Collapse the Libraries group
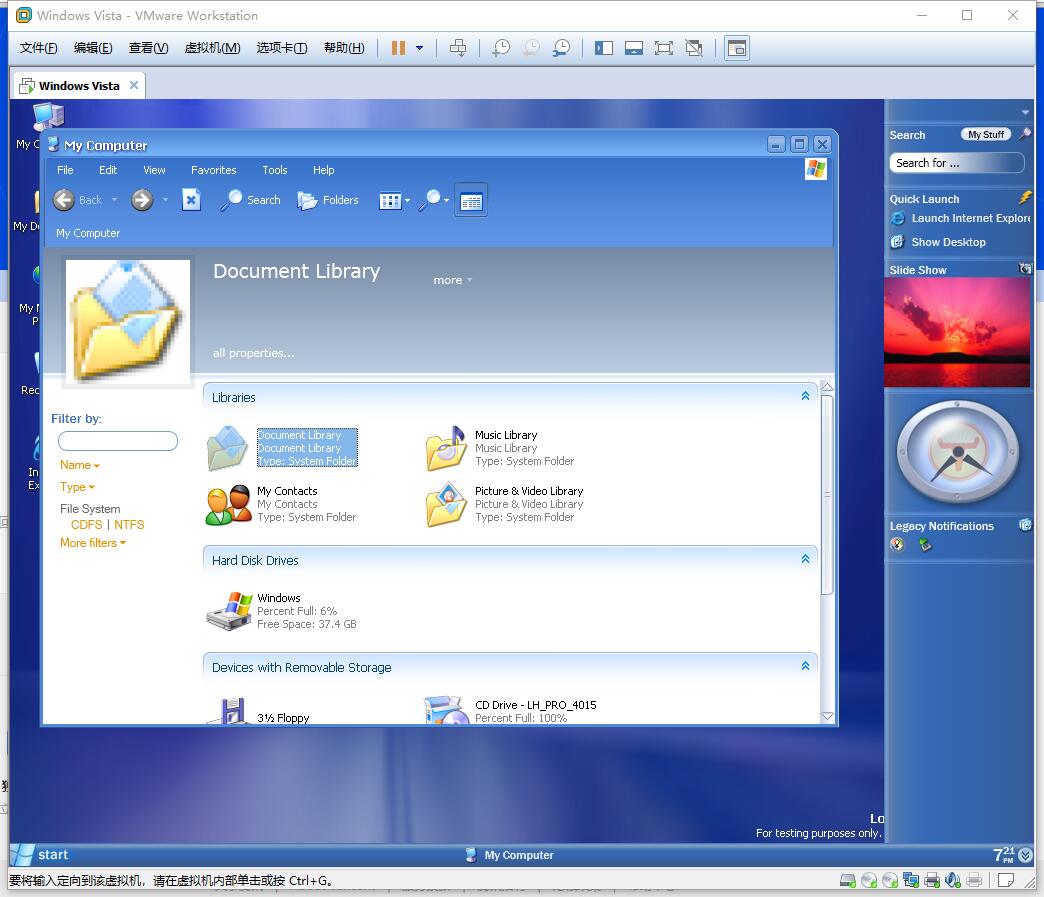 click(x=806, y=396)
